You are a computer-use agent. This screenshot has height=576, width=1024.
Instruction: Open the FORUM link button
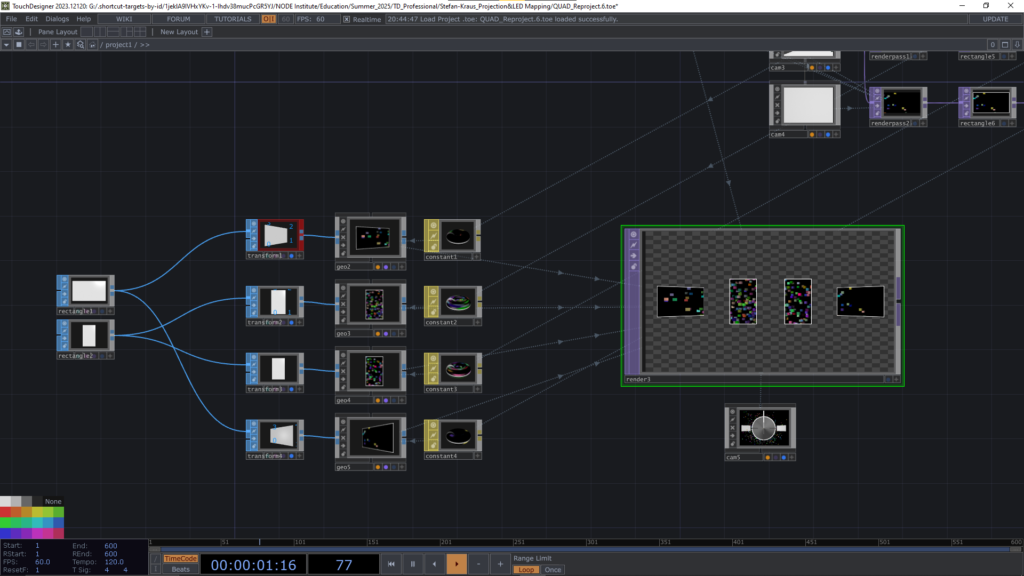(x=178, y=19)
